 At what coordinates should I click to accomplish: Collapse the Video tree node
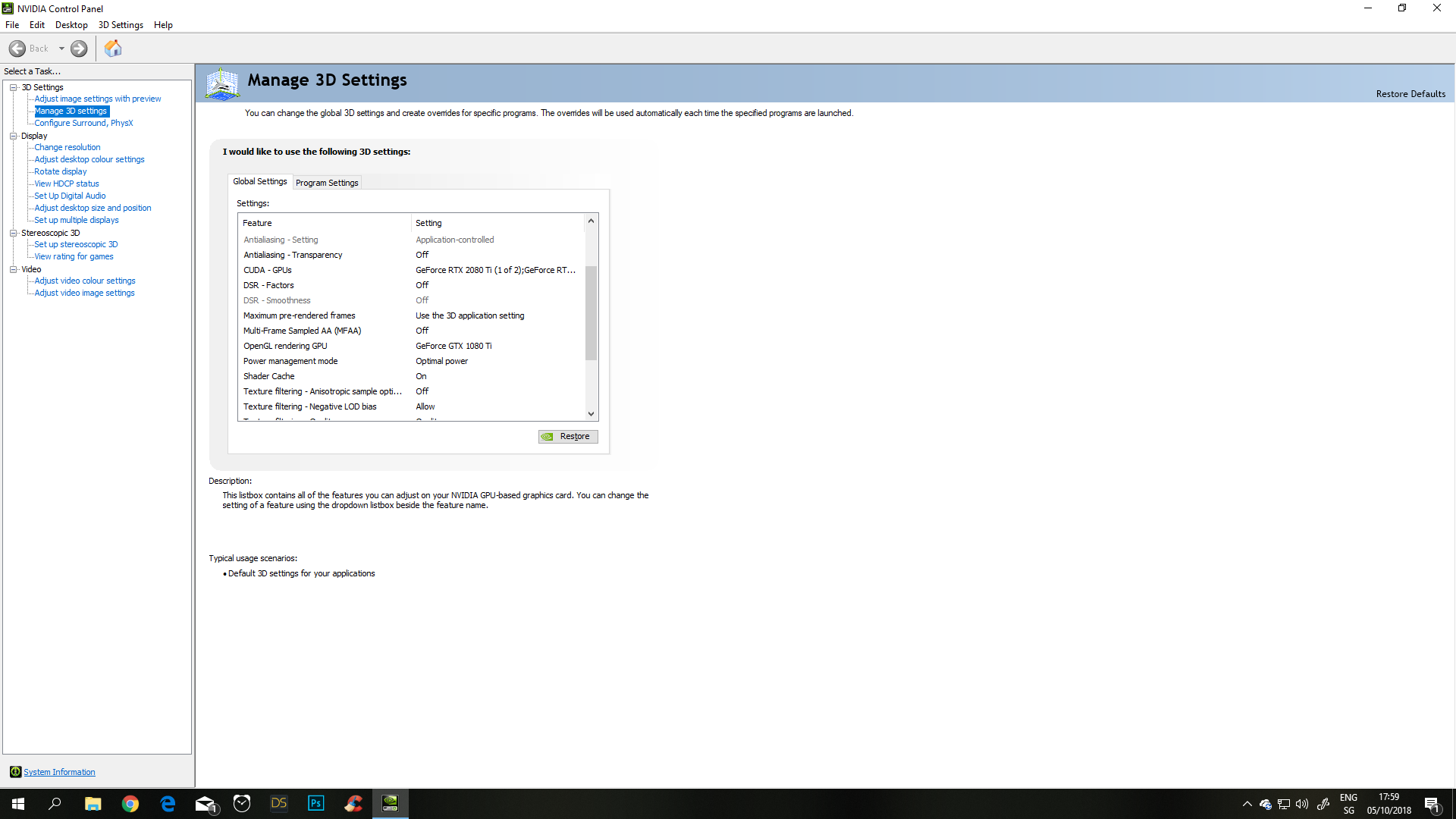(x=13, y=269)
